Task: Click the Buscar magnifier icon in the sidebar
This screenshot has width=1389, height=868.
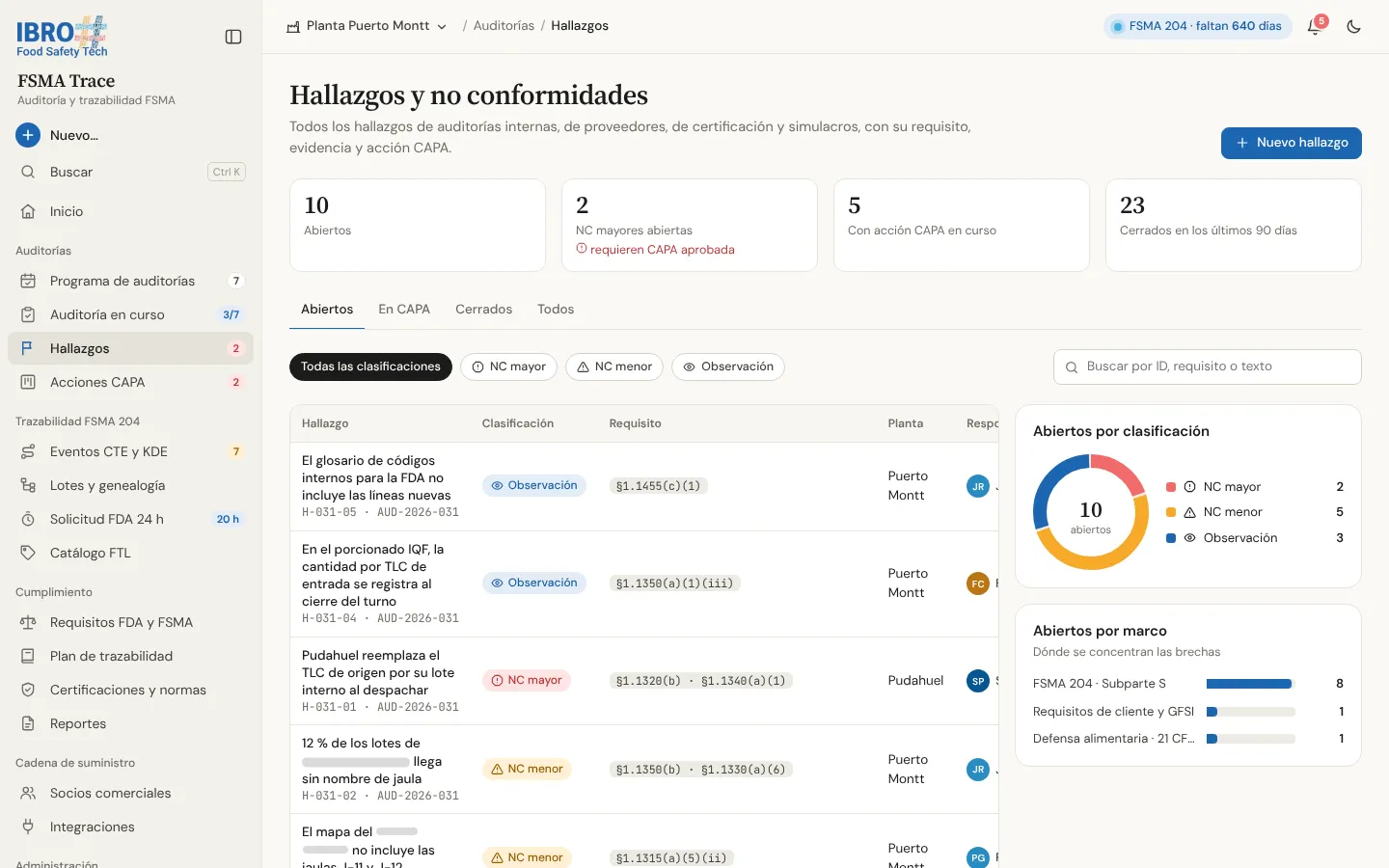Action: click(28, 172)
